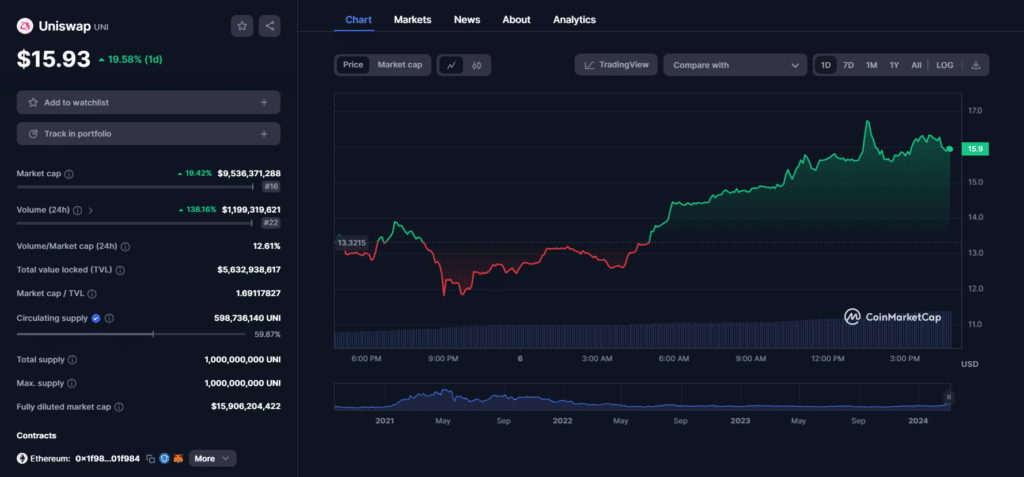Switch to line chart view
Viewport: 1024px width, 477px height.
[451, 65]
